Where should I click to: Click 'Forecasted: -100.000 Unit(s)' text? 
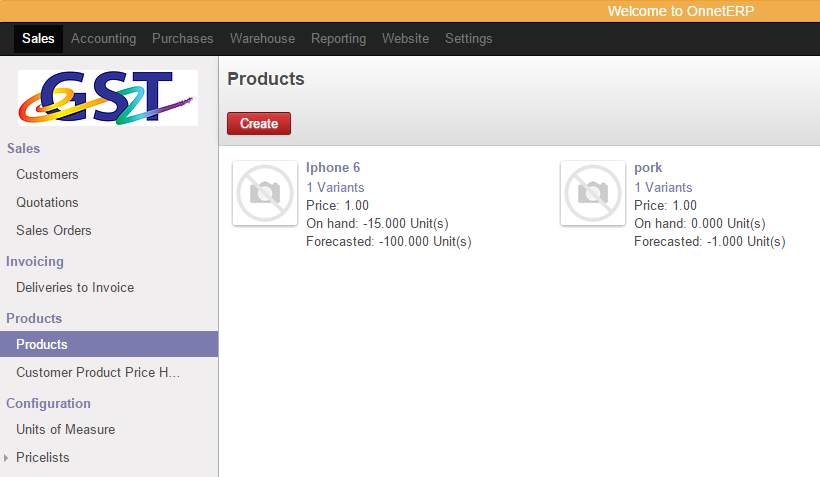pyautogui.click(x=389, y=242)
